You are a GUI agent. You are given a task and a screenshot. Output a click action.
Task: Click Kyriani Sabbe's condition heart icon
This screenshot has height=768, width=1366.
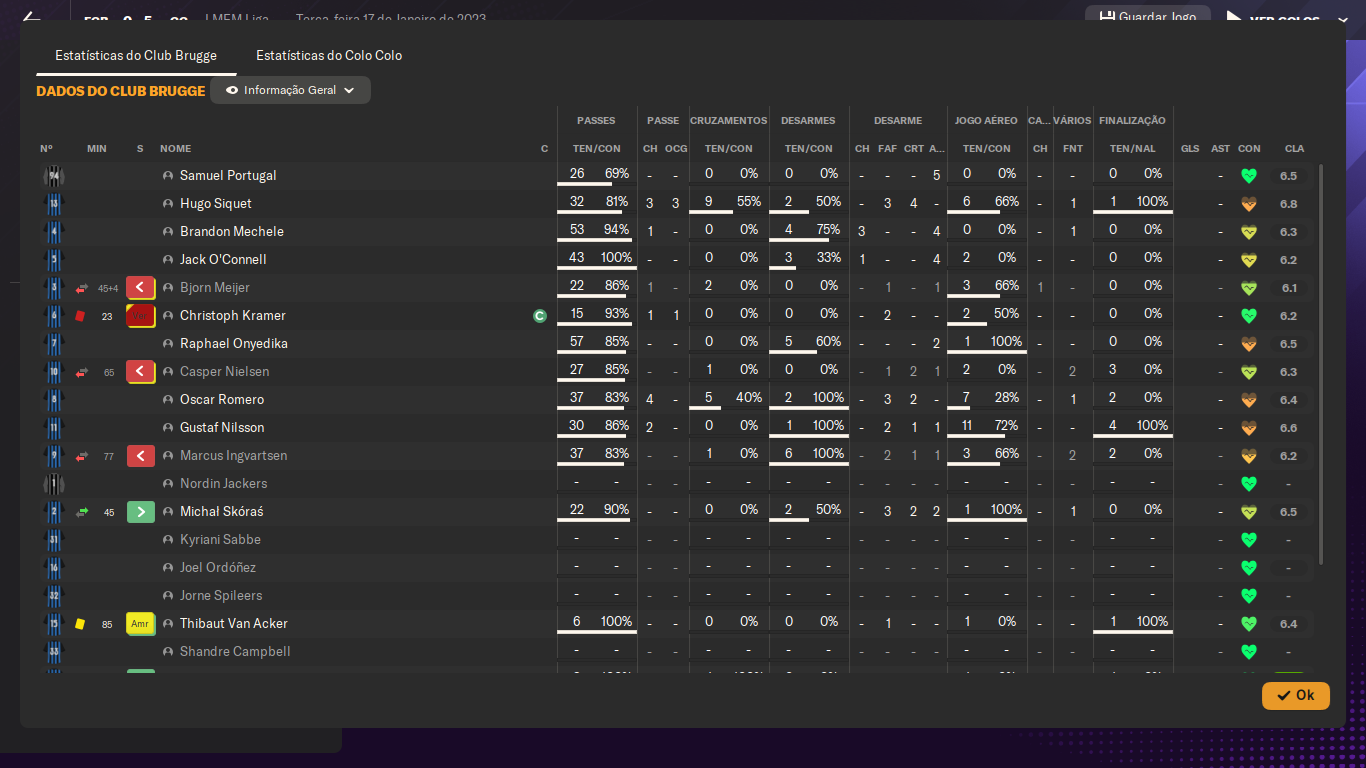[x=1248, y=540]
